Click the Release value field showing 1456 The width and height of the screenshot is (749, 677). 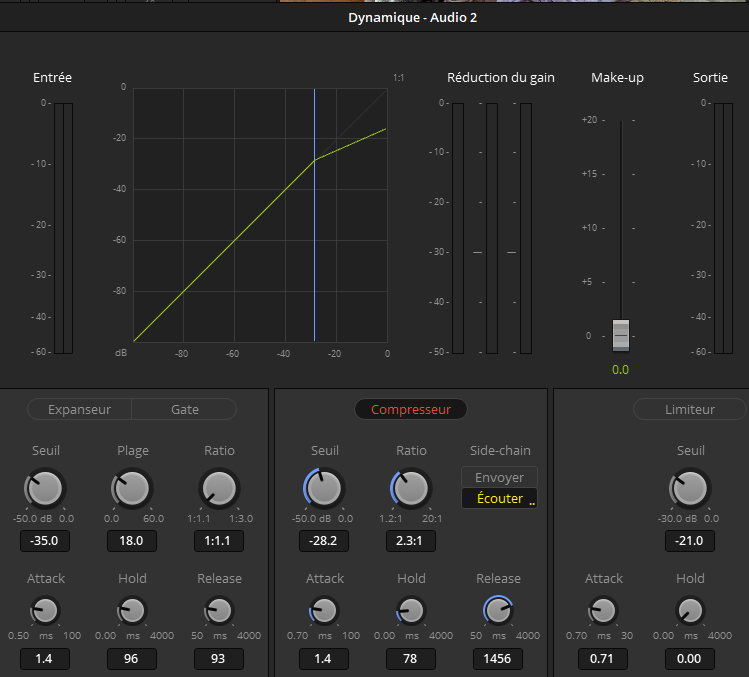498,659
